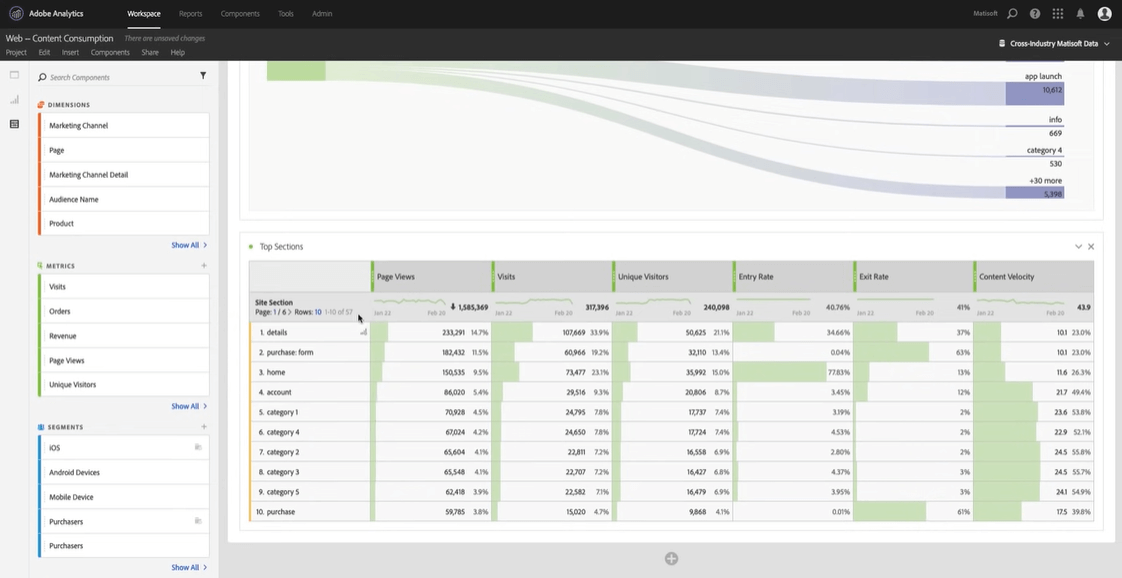Select the Revenue metric component

pyautogui.click(x=123, y=335)
